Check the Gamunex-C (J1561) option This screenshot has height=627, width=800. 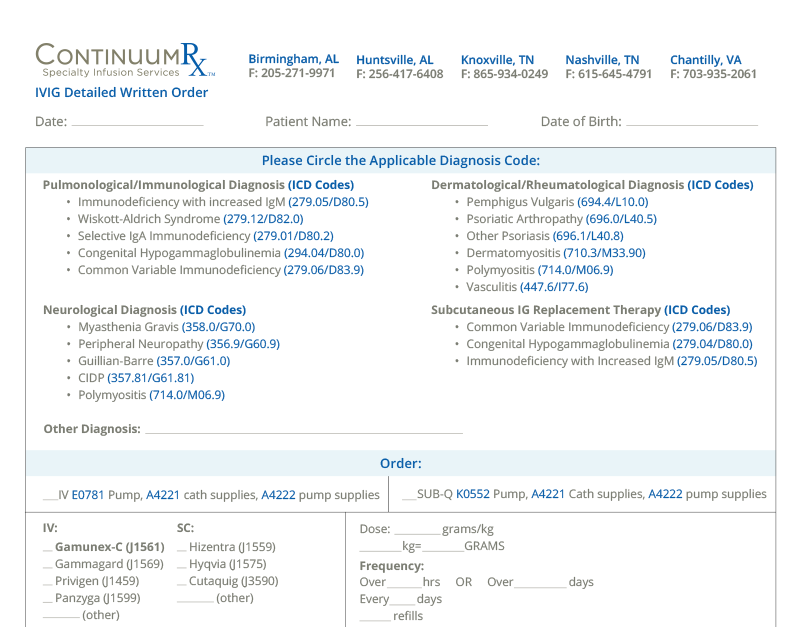click(47, 548)
